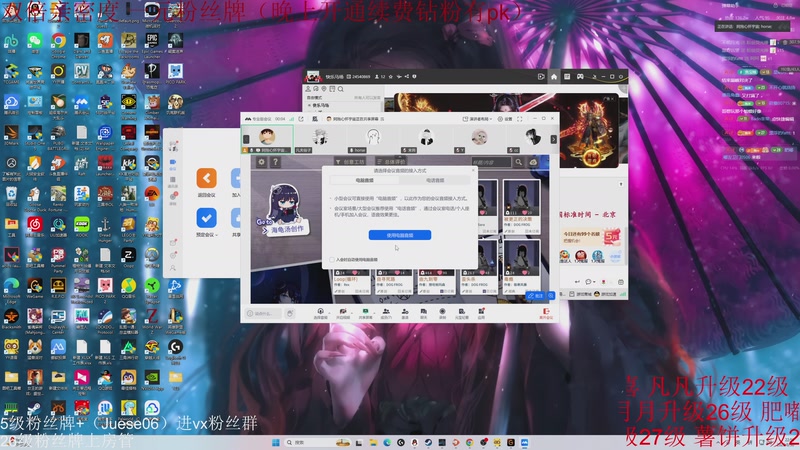Click the layout panel icon beside home

coord(567,77)
